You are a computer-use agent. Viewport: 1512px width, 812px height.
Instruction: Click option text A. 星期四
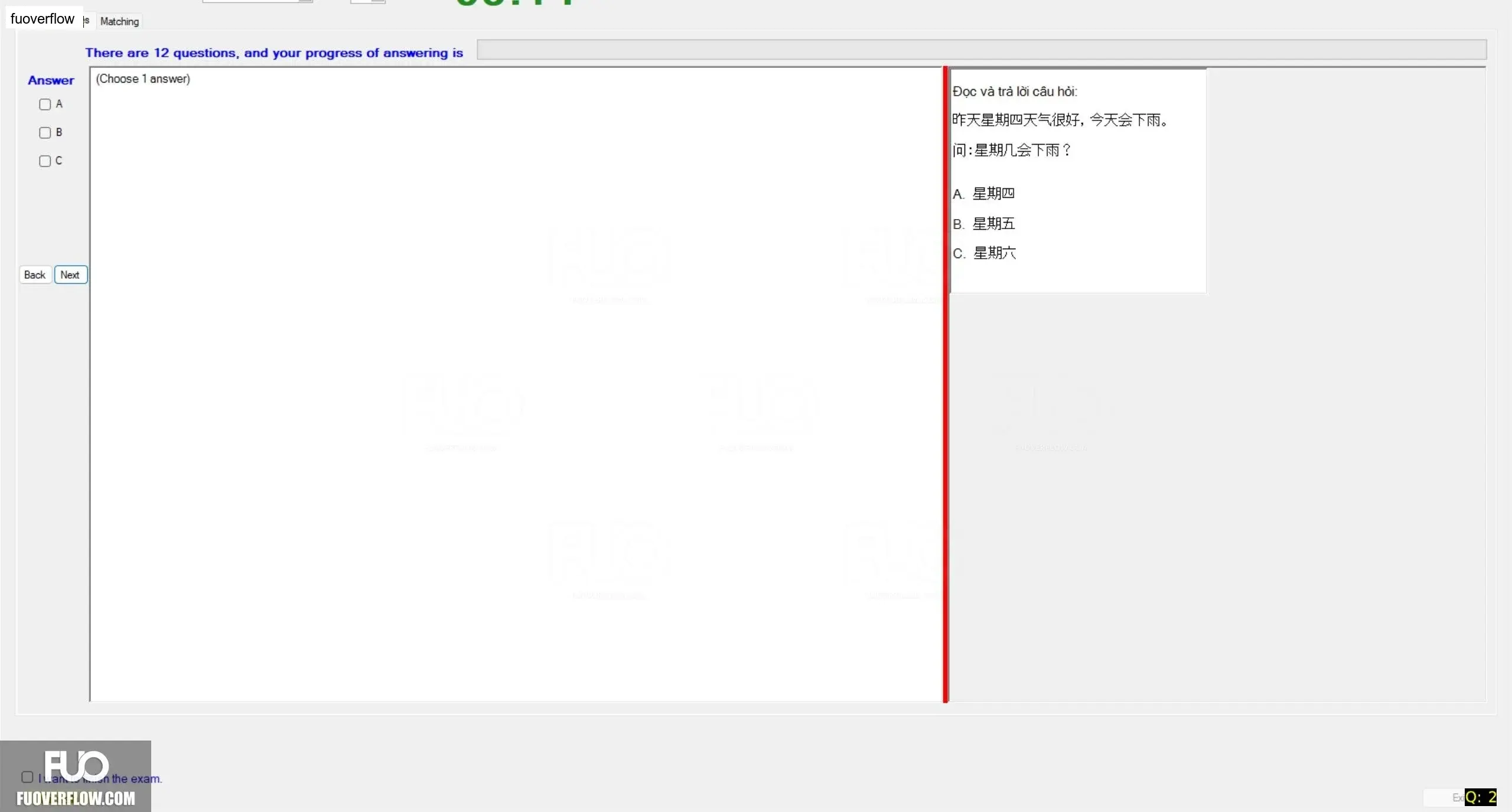pos(983,194)
